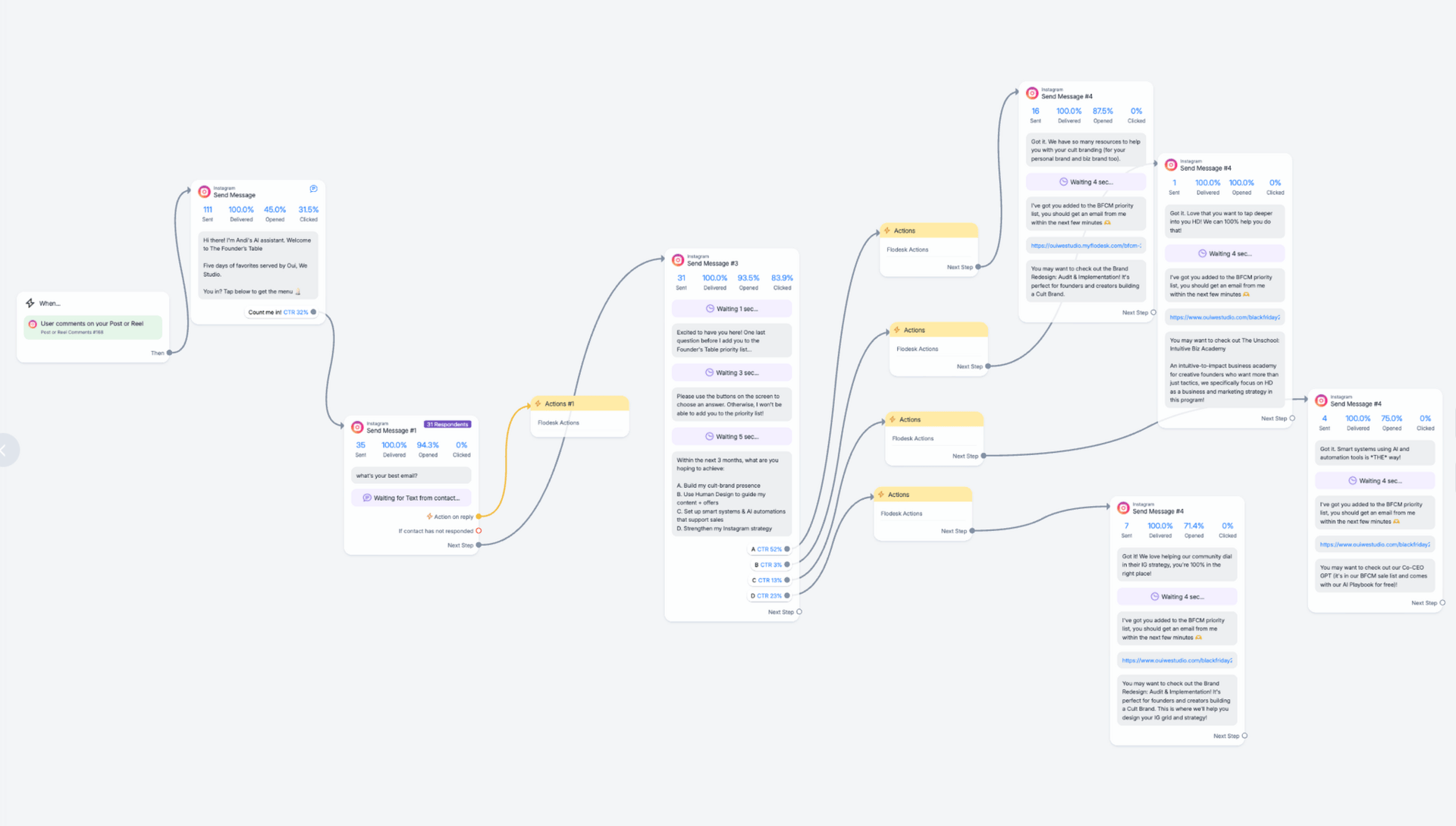Click the Waiting for Text chat icon

[367, 498]
